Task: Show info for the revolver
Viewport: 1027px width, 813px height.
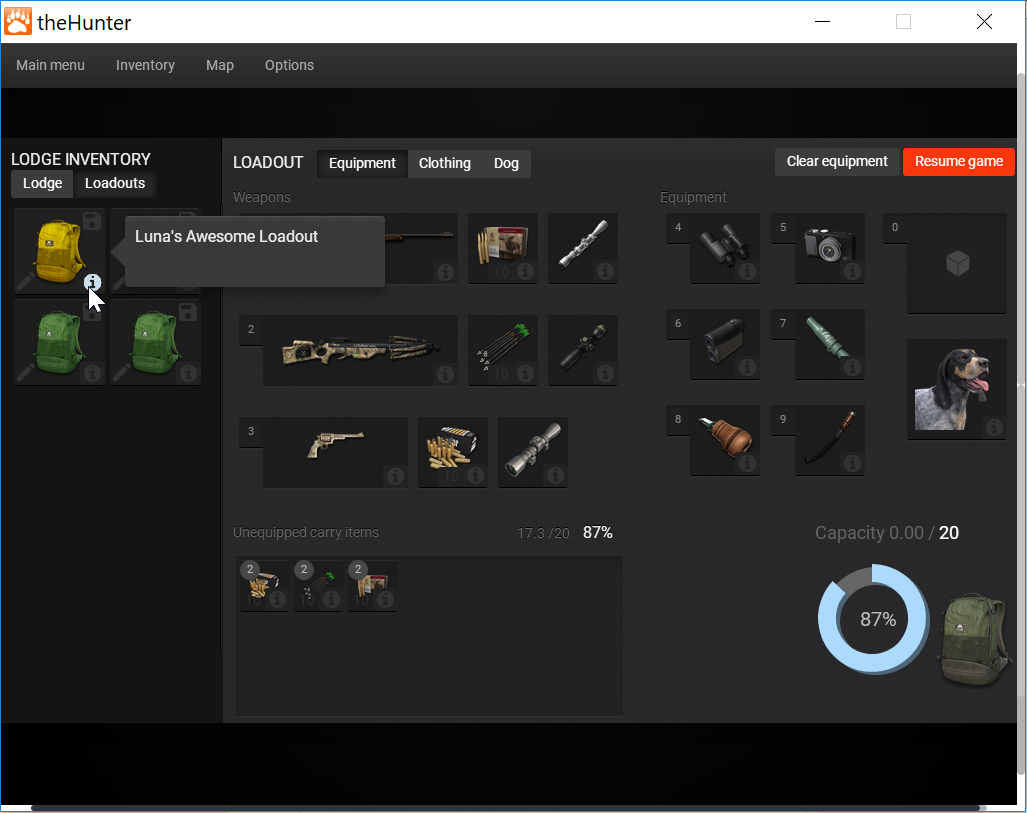Action: 395,476
